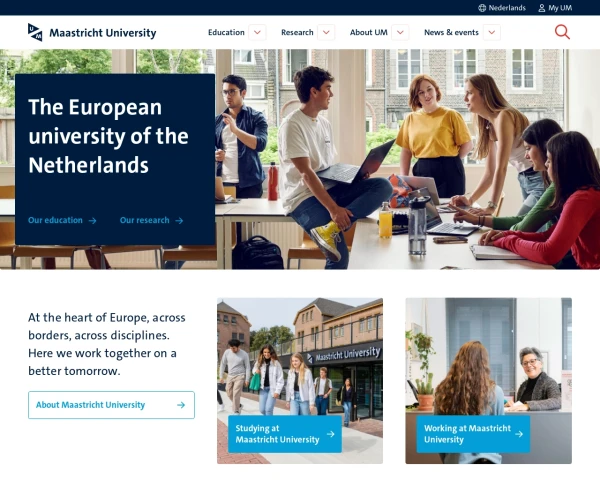Click arrow on Studying at Maastricht University card
Screen dimensions: 600x480
tap(331, 434)
